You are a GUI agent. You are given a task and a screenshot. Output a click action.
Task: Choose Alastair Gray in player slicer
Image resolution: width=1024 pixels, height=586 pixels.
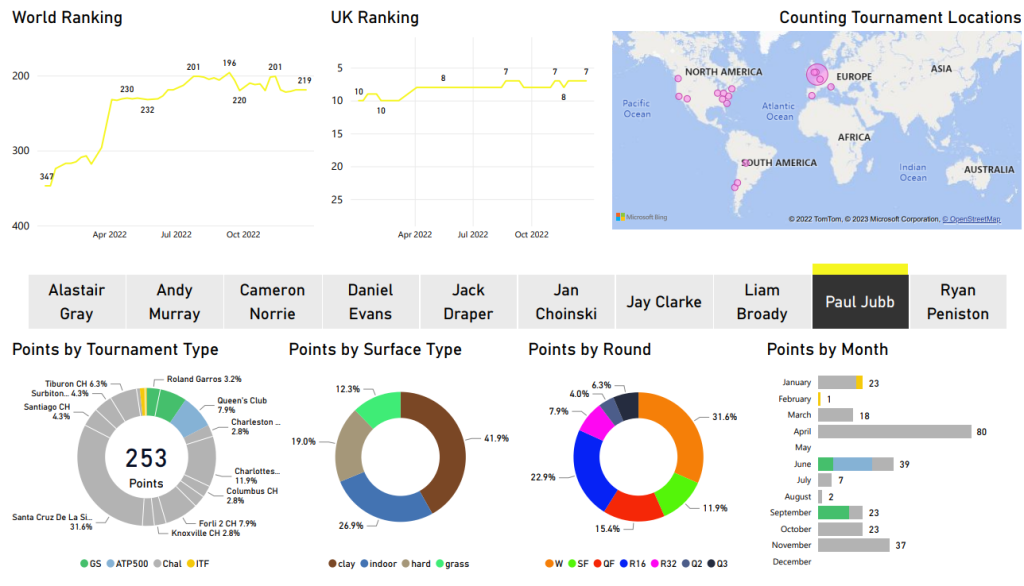76,302
